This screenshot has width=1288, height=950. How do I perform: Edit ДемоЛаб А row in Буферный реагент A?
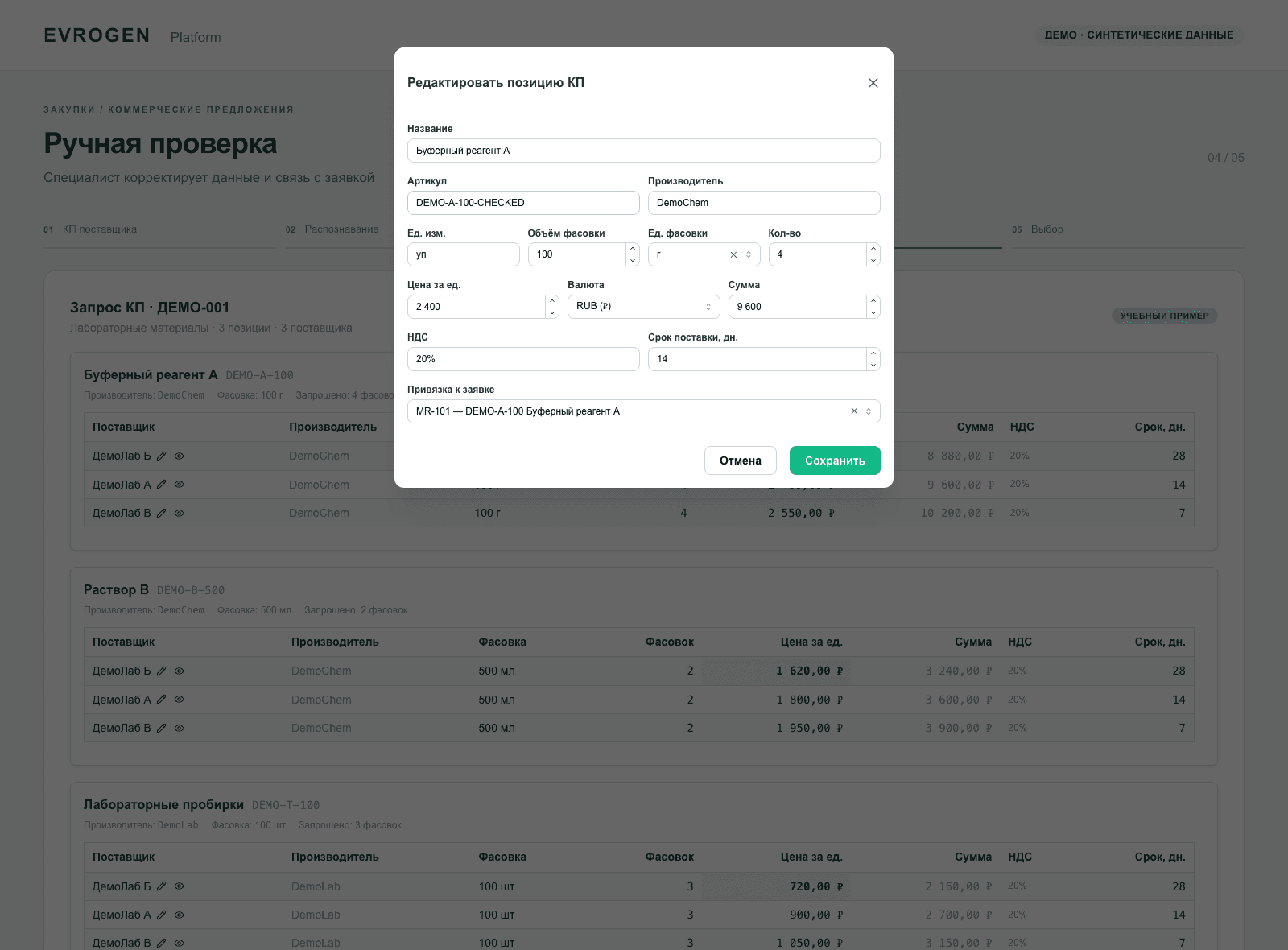[161, 485]
